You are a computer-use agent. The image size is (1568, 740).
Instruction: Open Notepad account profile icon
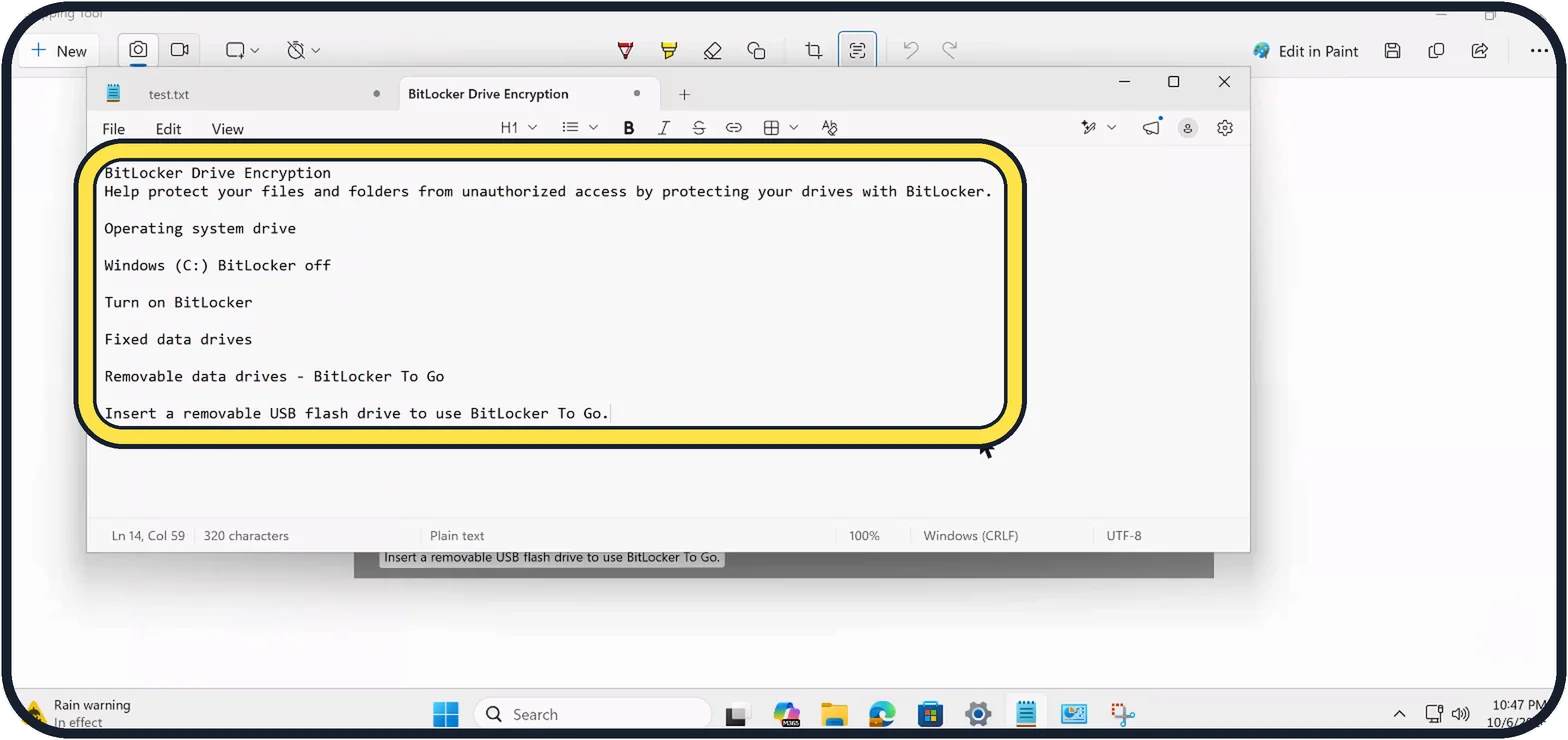(x=1188, y=128)
